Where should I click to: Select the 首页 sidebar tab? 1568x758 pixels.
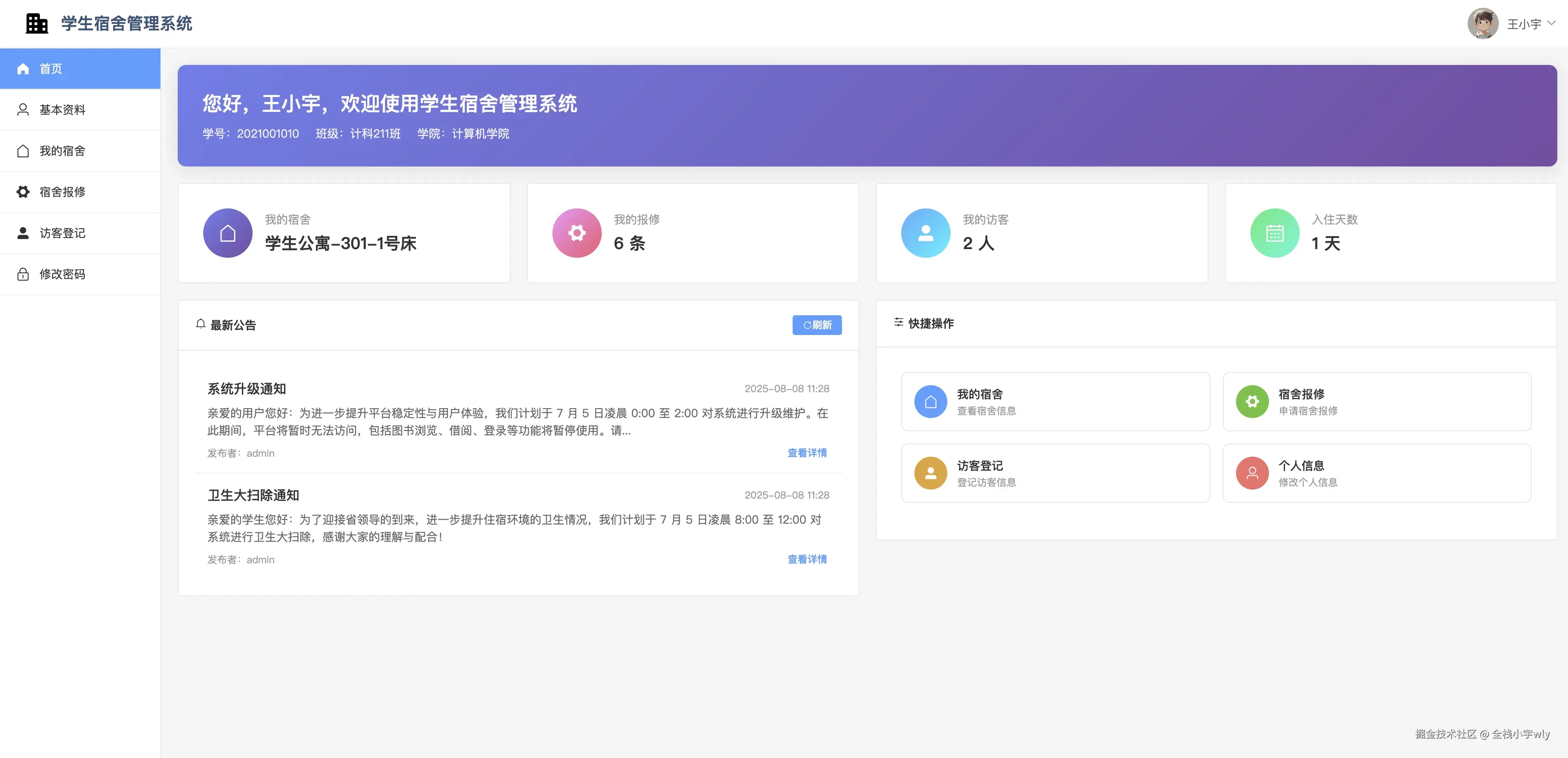click(51, 69)
